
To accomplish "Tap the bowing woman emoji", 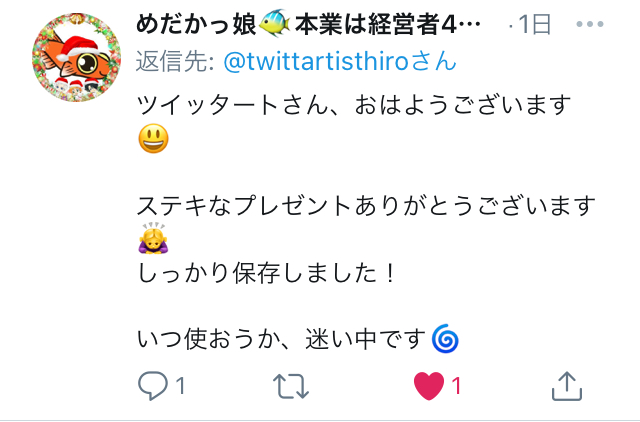I will pos(153,238).
